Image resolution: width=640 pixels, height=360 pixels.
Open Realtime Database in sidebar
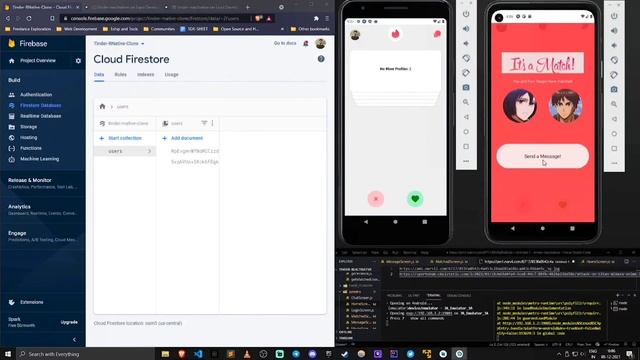coord(40,116)
